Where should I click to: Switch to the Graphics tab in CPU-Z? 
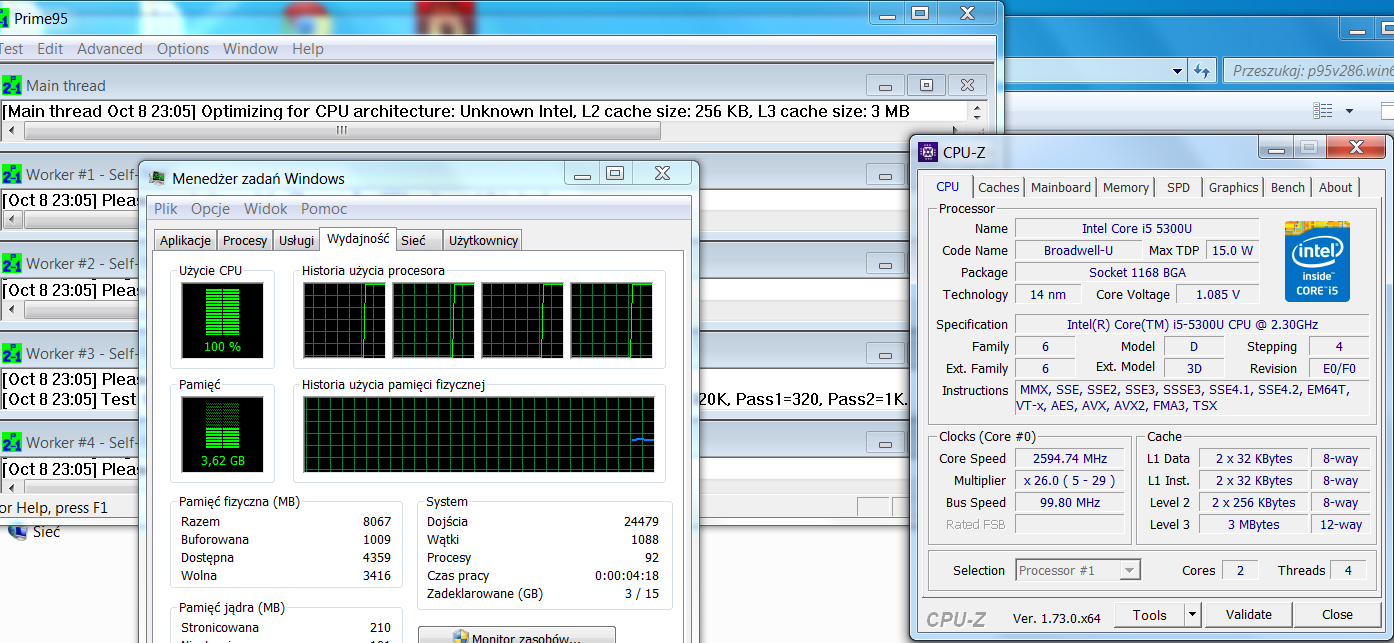(1234, 187)
